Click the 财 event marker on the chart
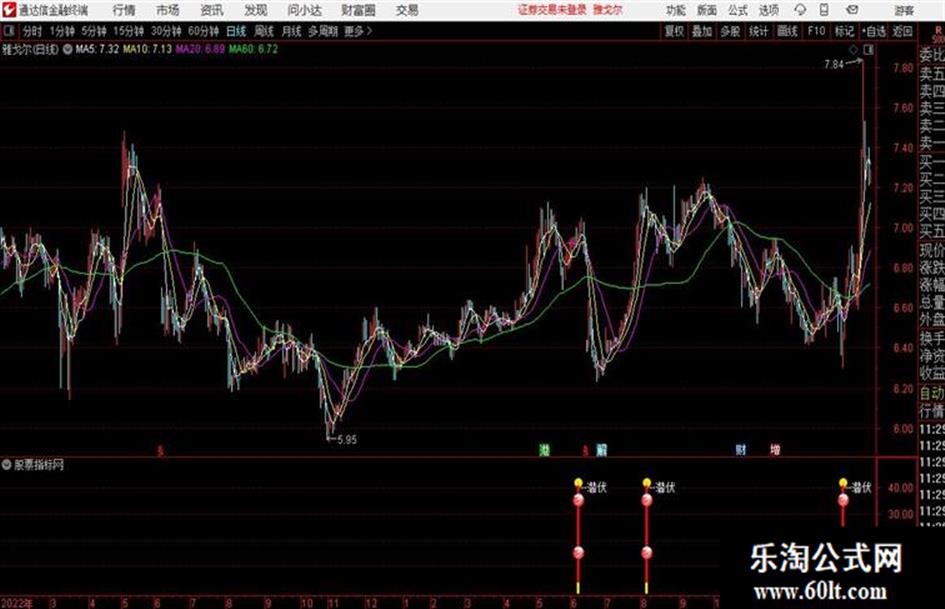This screenshot has width=945, height=609. tap(741, 450)
